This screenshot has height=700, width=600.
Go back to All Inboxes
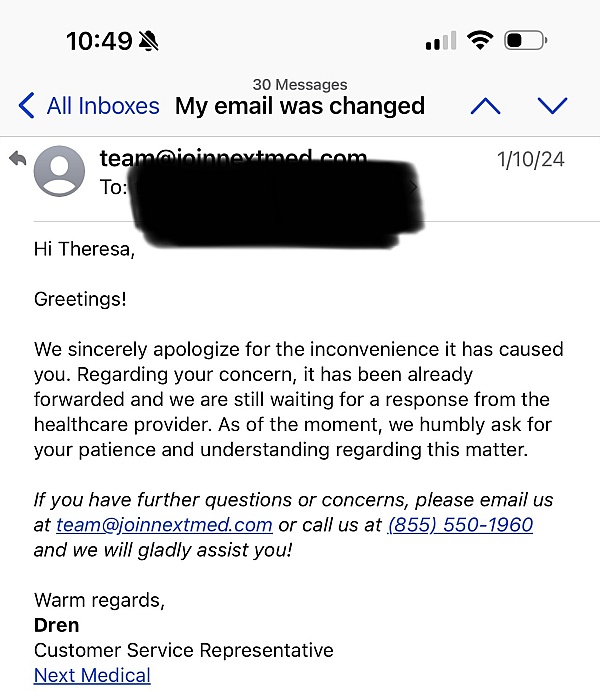[102, 106]
